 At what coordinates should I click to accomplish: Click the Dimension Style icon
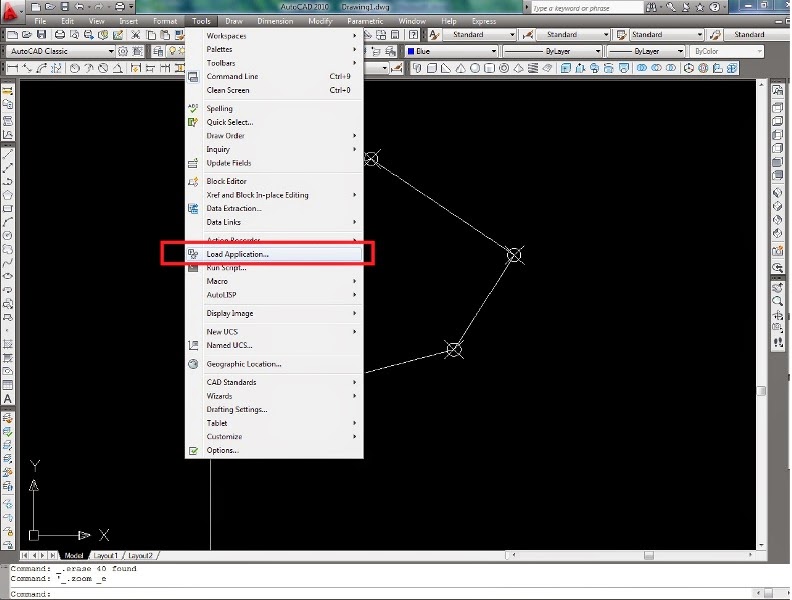(x=528, y=35)
